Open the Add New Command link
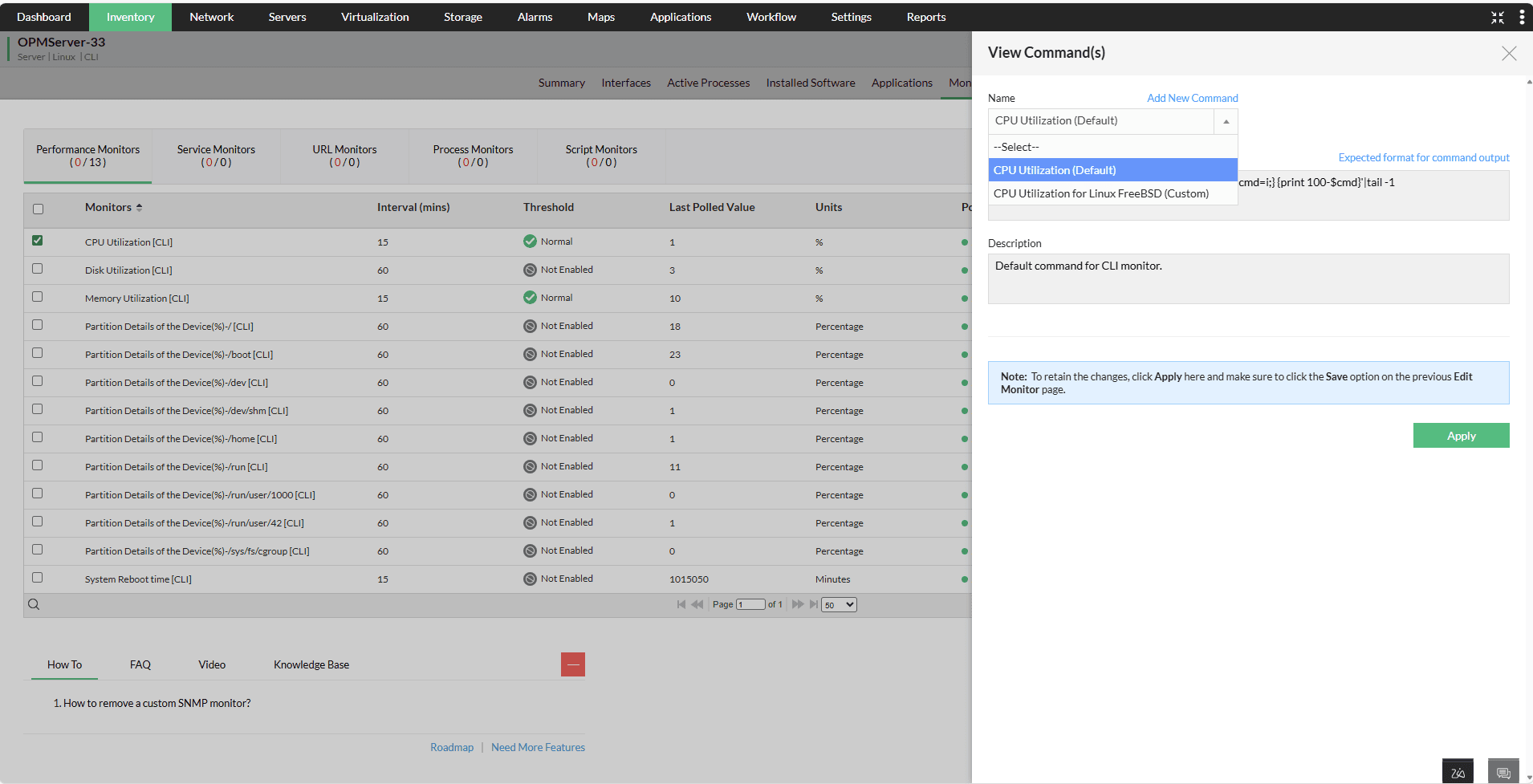This screenshot has height=784, width=1533. pos(1192,97)
